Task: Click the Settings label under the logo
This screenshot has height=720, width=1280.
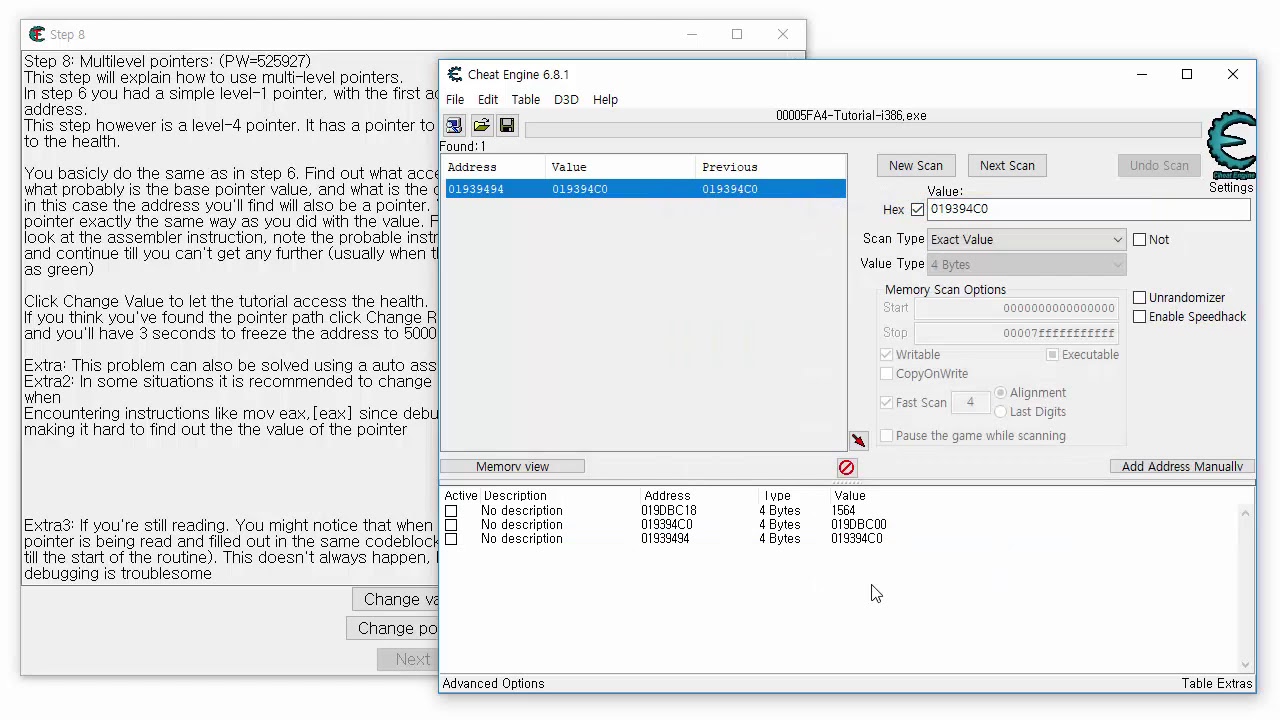Action: tap(1231, 187)
